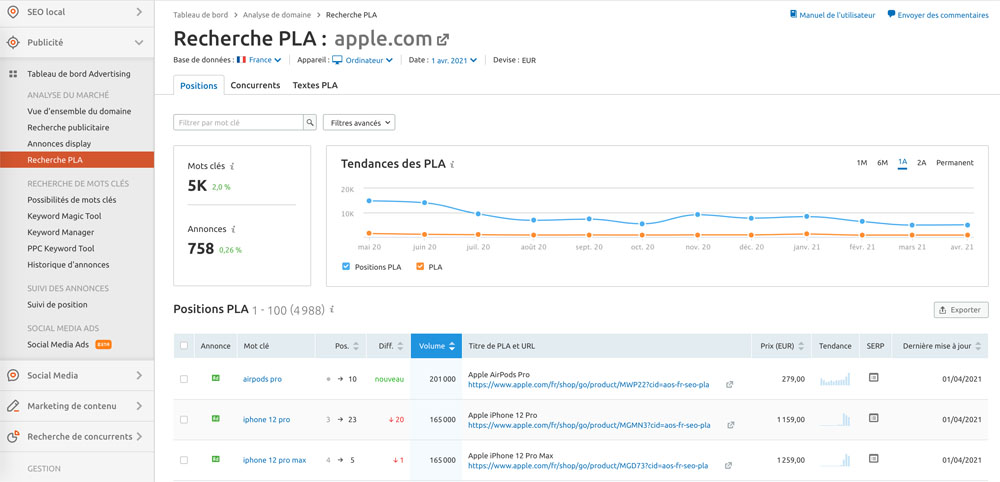Select the 2A chart range
This screenshot has width=1000, height=482.
point(922,163)
